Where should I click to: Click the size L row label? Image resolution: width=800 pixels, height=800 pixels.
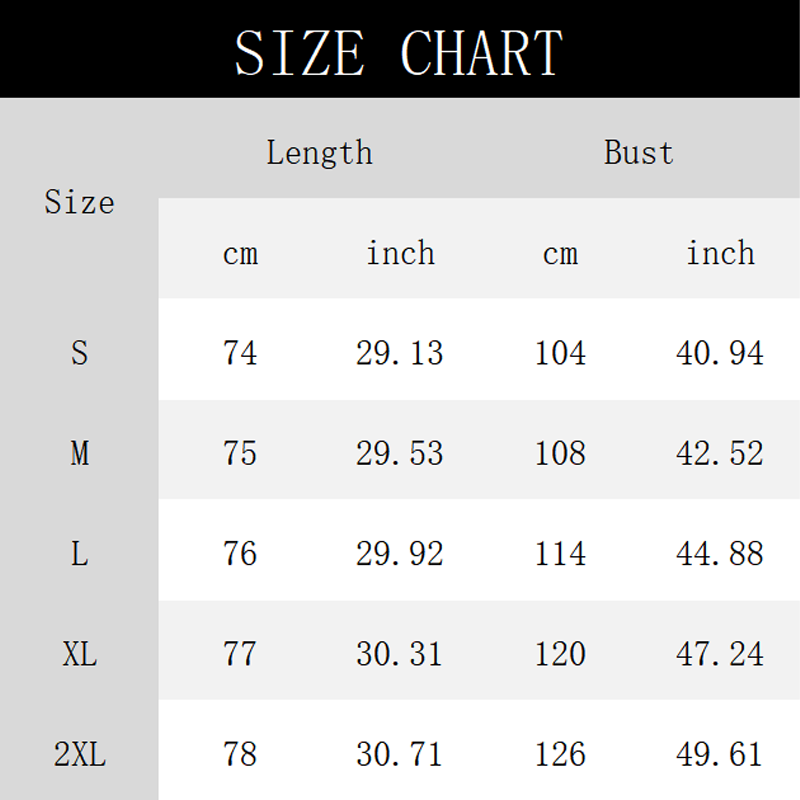point(79,553)
